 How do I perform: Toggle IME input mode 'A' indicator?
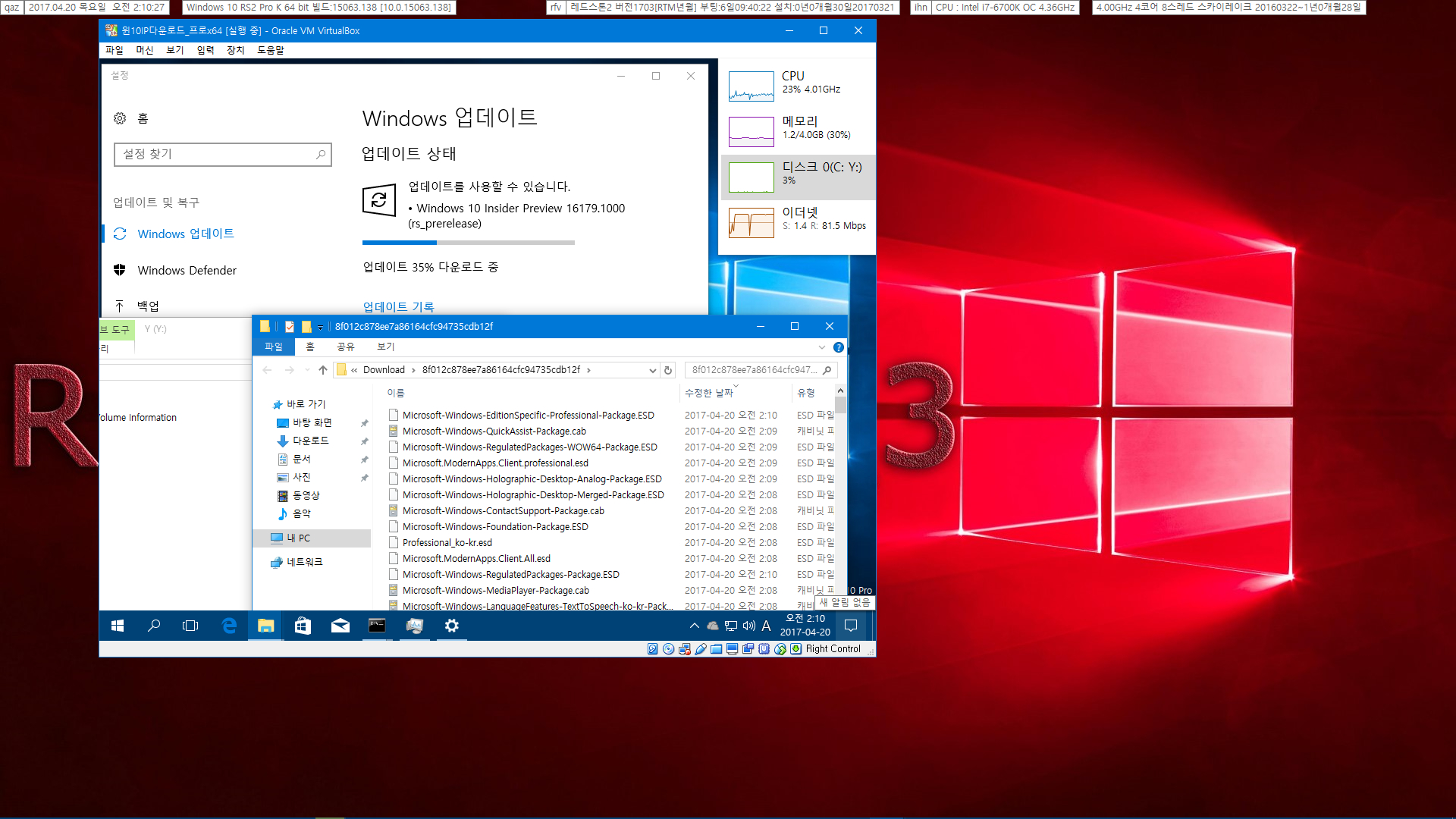[x=766, y=626]
